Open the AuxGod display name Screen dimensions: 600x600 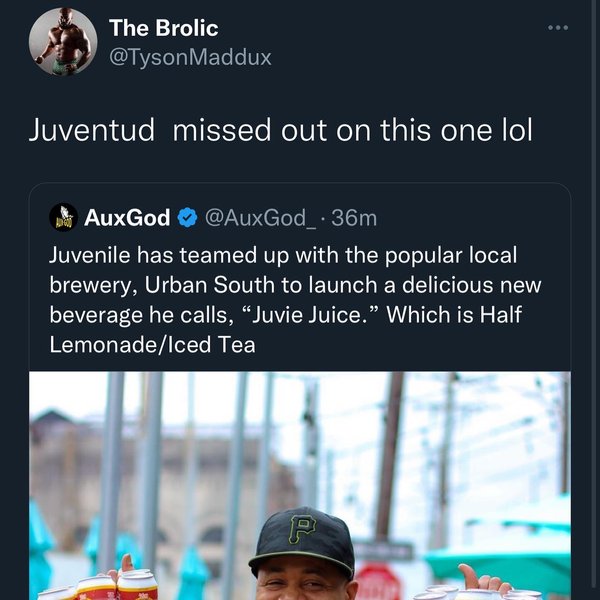coord(127,217)
